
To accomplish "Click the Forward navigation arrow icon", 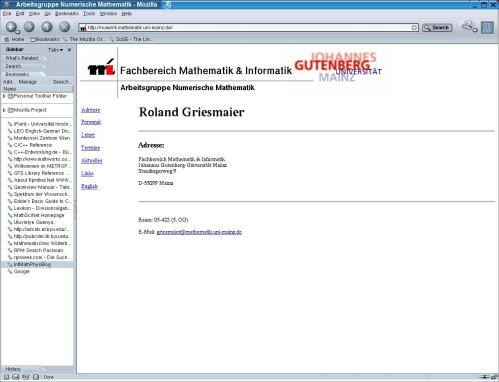I will coord(29,27).
